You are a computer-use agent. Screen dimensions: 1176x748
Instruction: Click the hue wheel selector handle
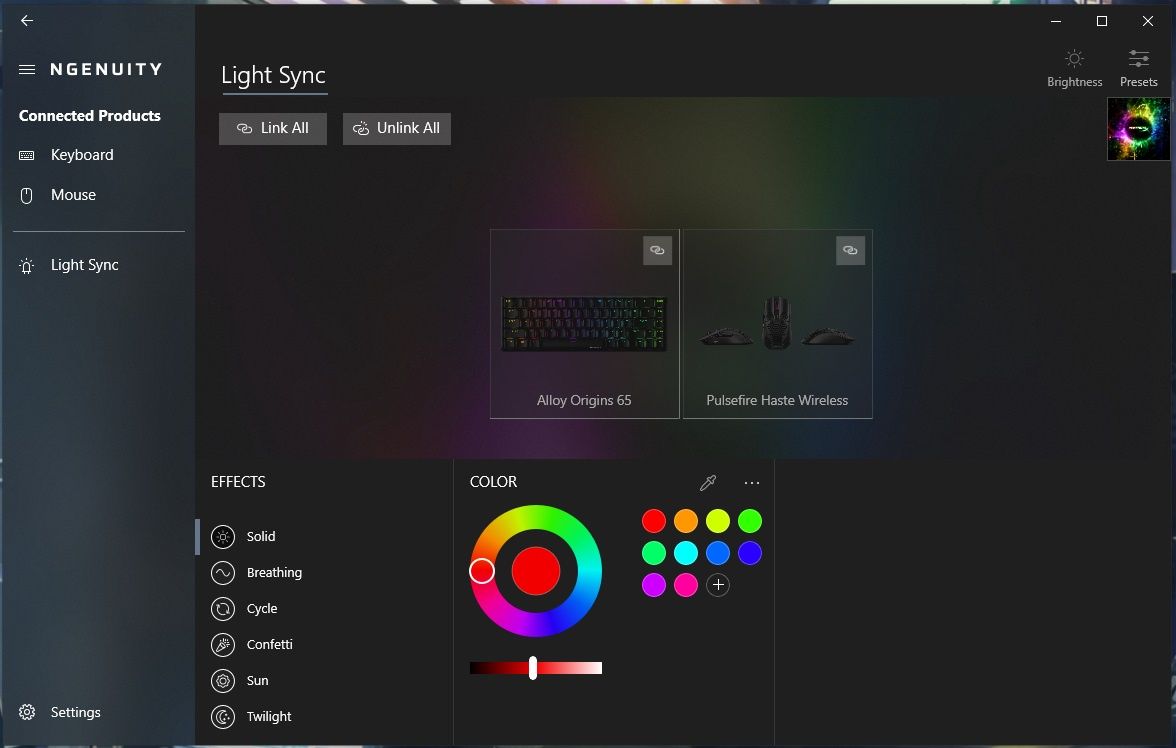click(x=482, y=571)
